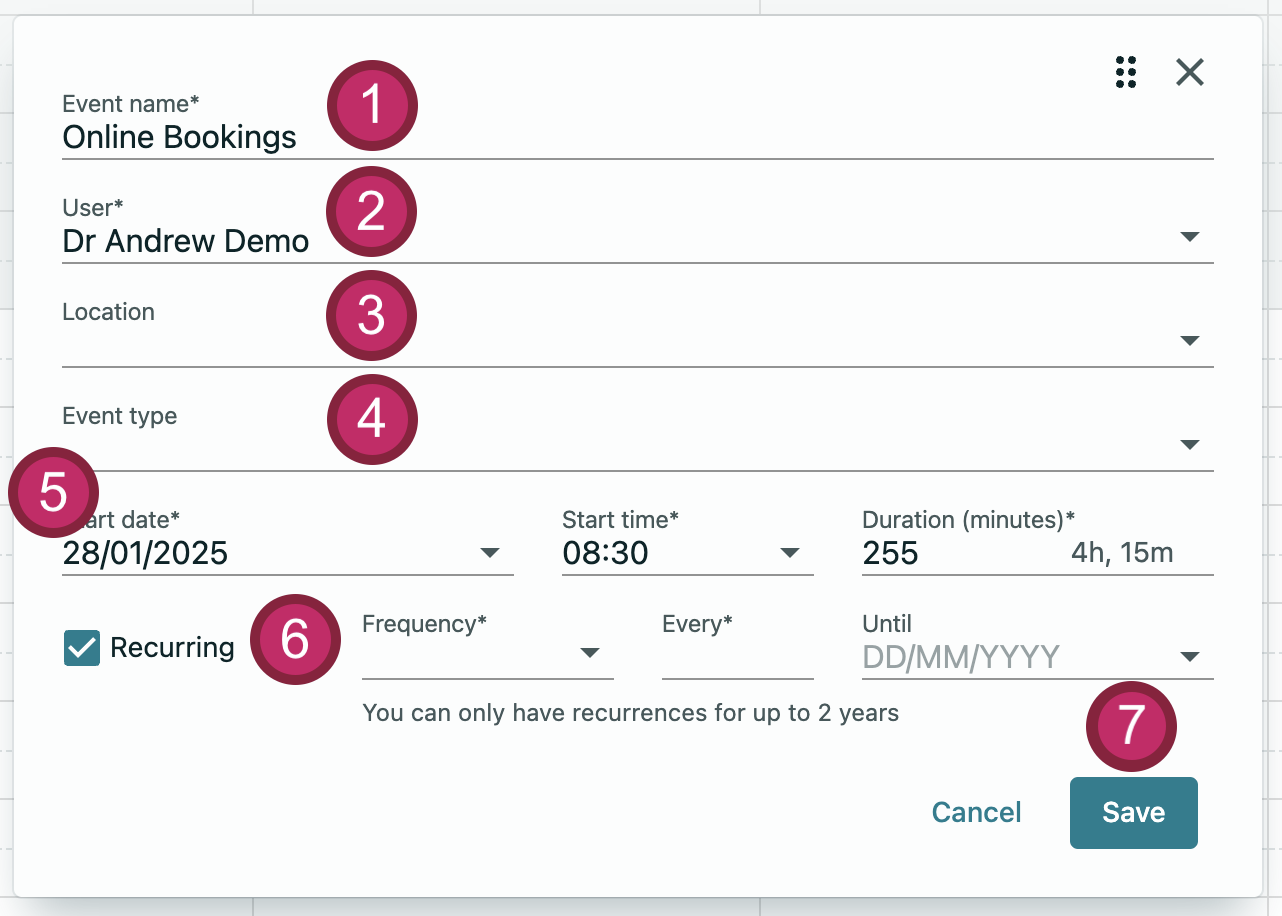Image resolution: width=1282 pixels, height=916 pixels.
Task: Expand the Location dropdown
Action: point(1190,341)
